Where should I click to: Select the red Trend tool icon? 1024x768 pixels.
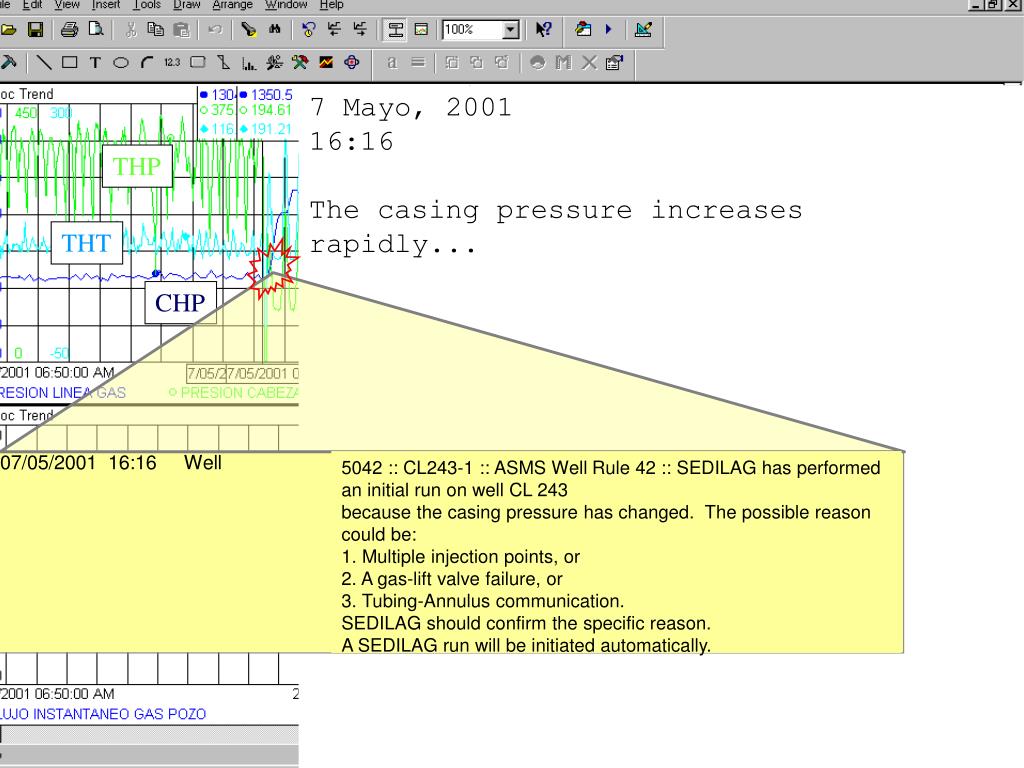pos(326,63)
